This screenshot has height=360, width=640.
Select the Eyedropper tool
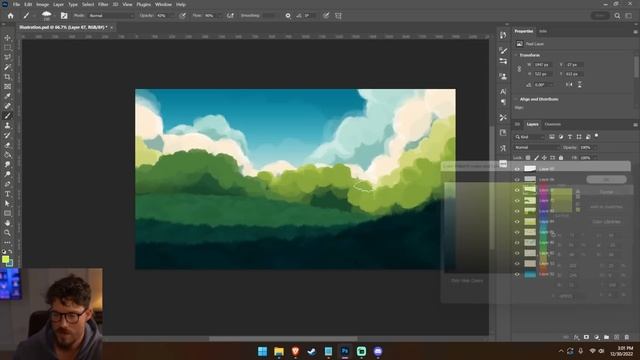tap(7, 96)
